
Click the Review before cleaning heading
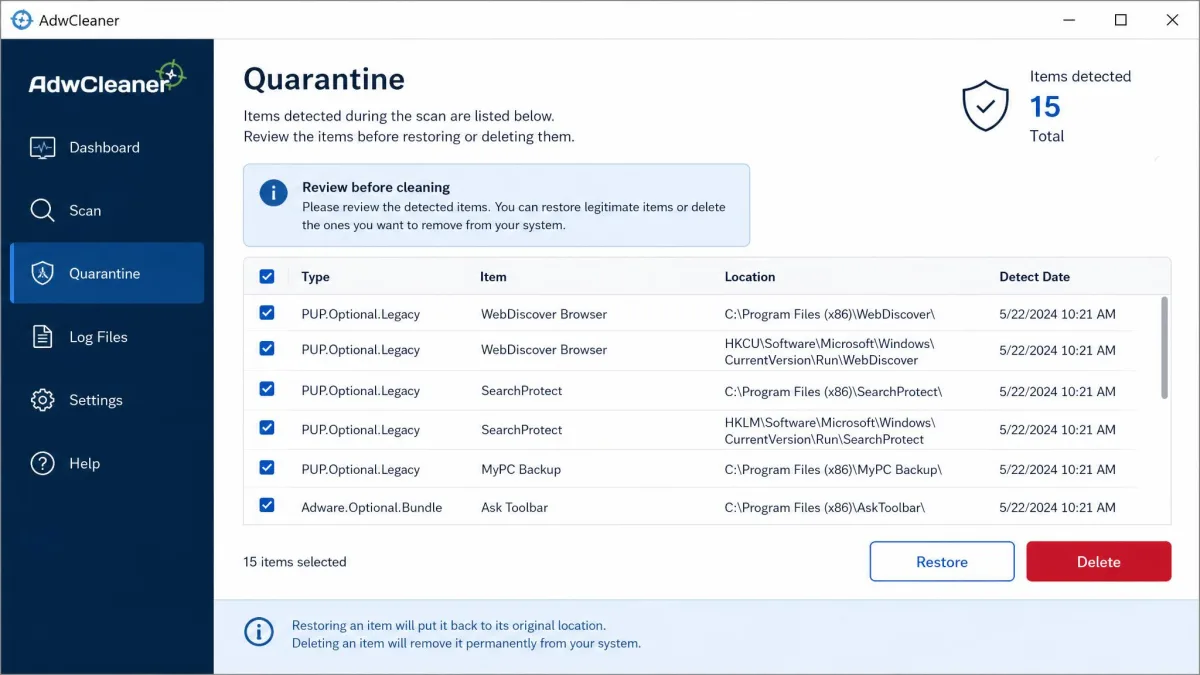click(x=376, y=187)
